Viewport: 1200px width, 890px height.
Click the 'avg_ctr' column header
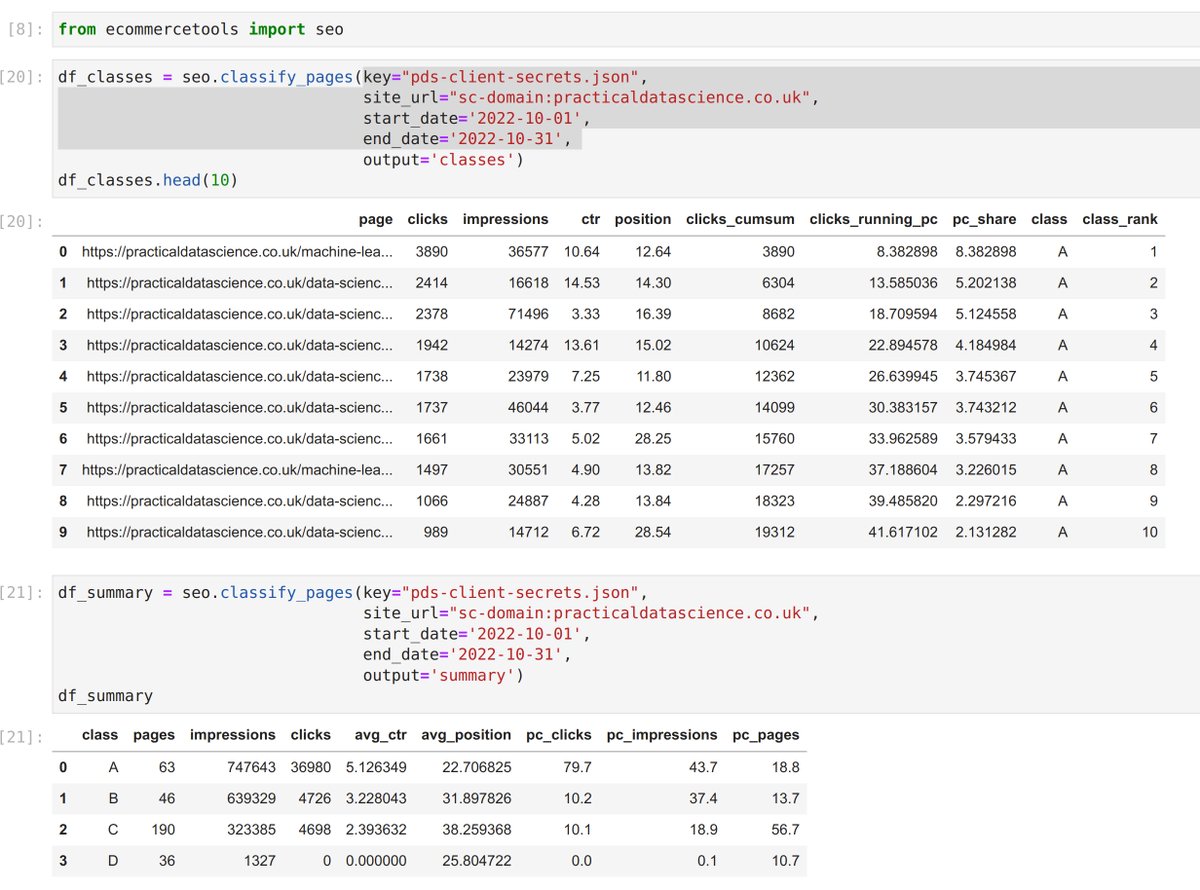click(381, 734)
